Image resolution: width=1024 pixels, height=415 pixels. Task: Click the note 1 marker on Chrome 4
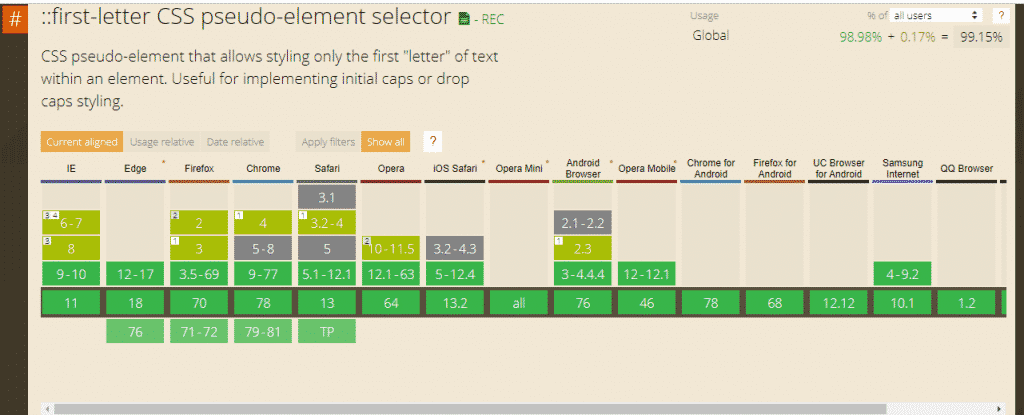[x=239, y=215]
